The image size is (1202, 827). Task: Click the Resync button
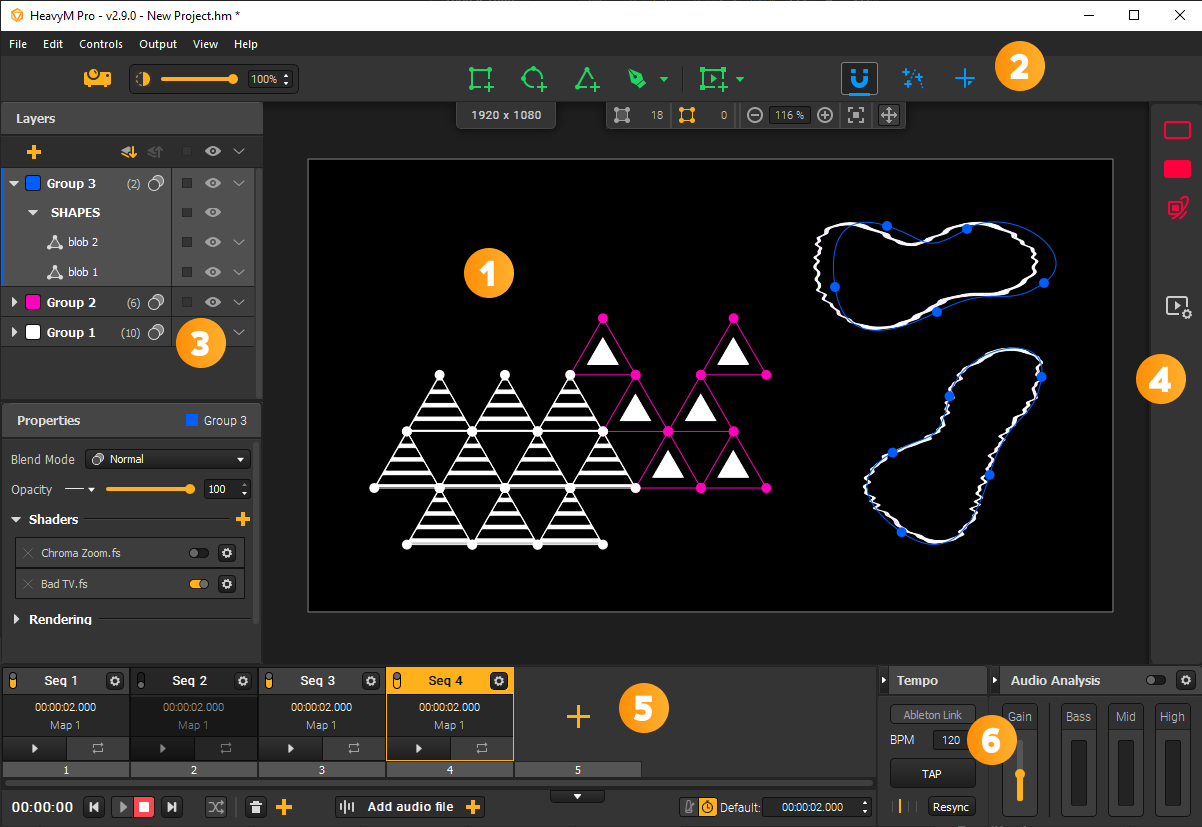point(951,807)
